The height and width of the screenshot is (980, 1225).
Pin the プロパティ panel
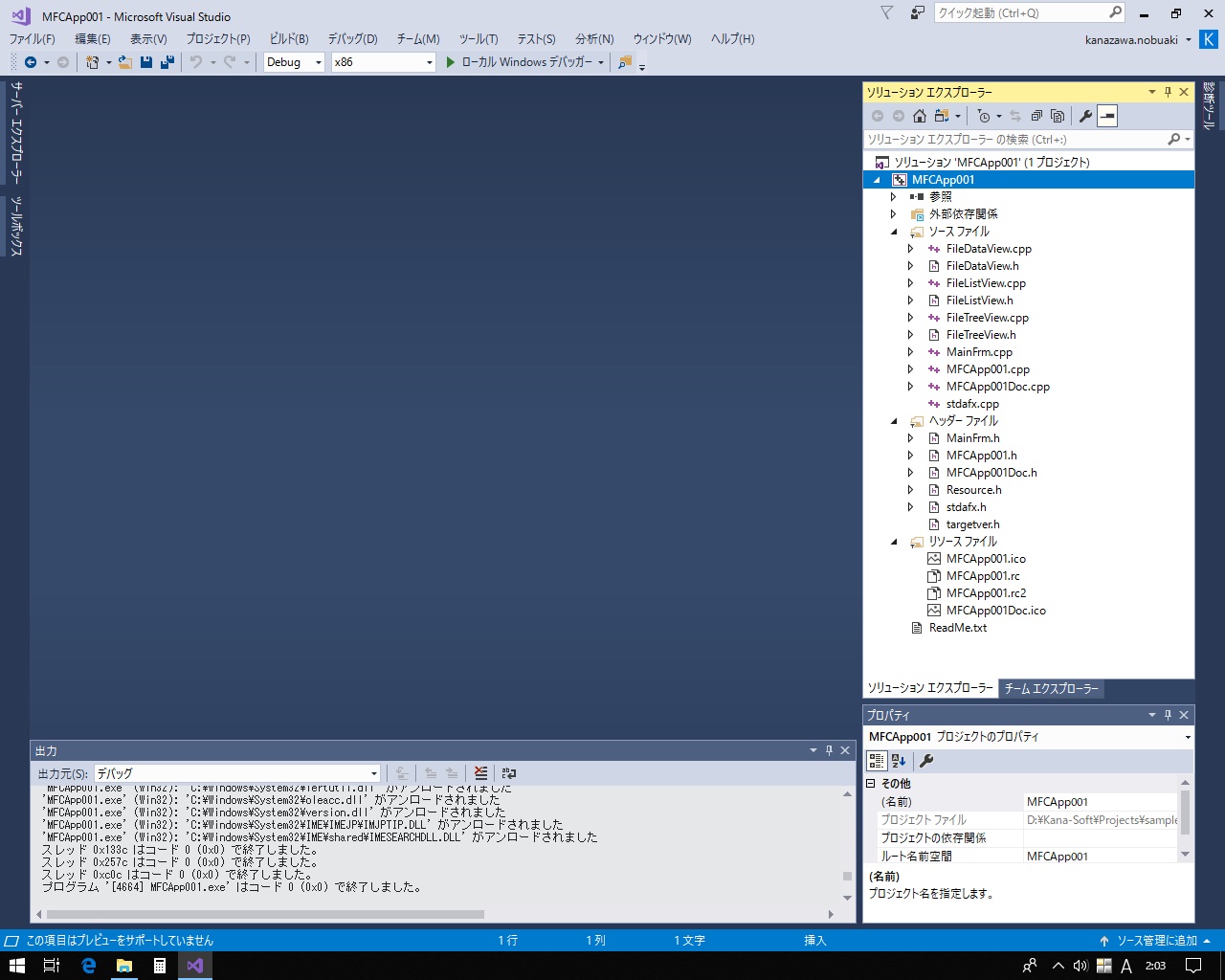pos(1168,715)
